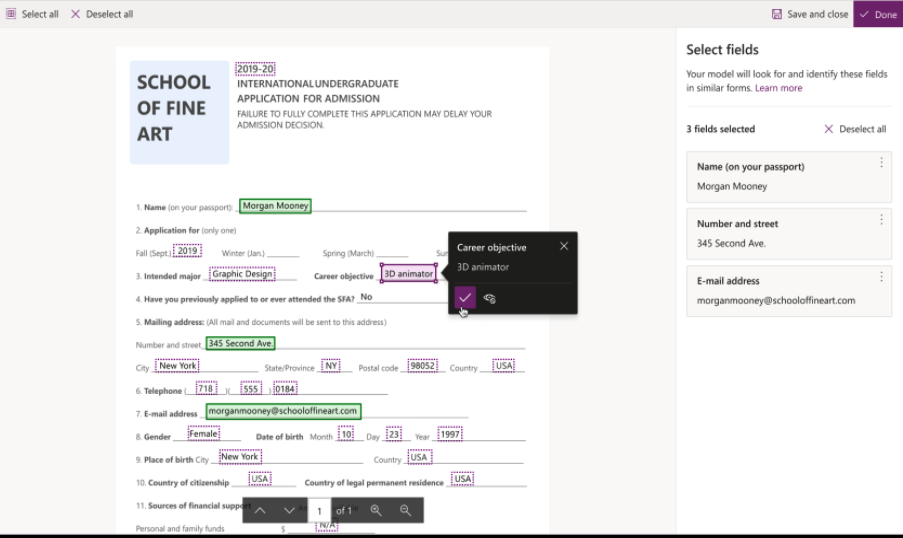Toggle the Morgan Mooney name field selection
This screenshot has width=903, height=538.
275,206
